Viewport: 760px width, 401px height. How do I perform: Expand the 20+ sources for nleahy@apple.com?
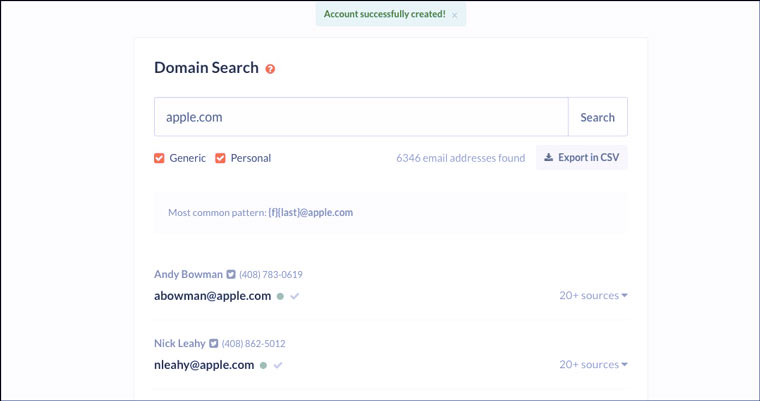tap(593, 364)
